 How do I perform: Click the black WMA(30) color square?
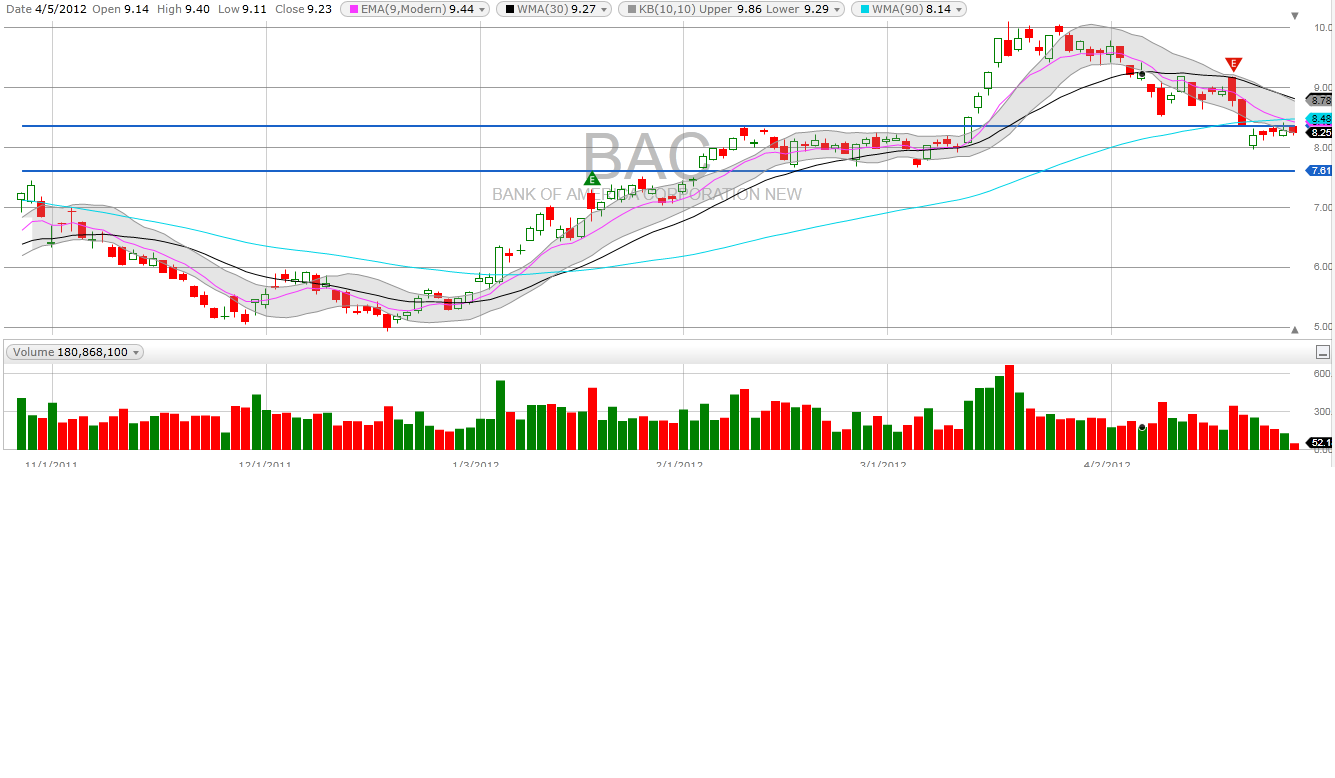point(509,9)
